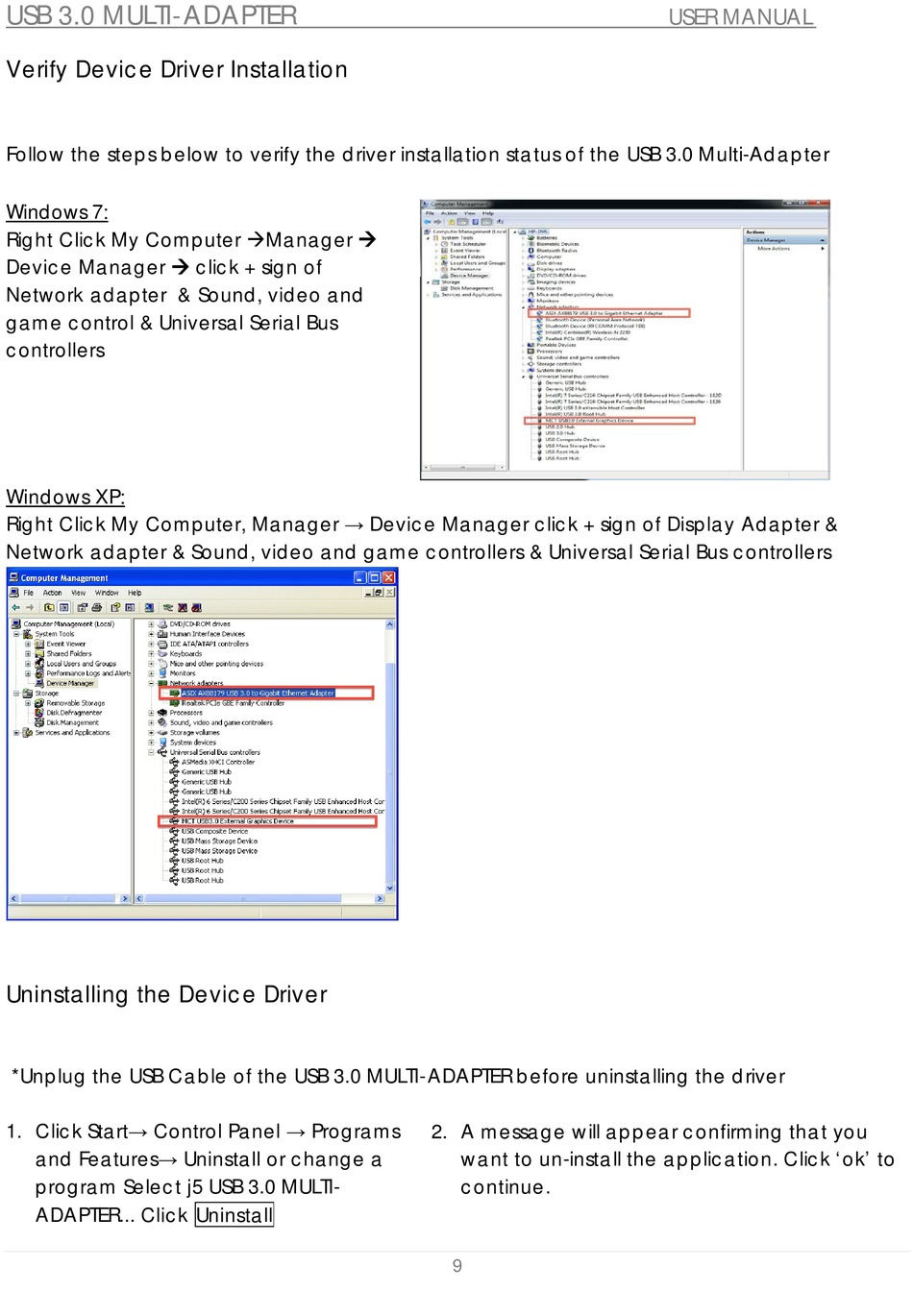The image size is (913, 1316).
Task: Select MCT USB3.0 External Graphics Device in Windows 7
Action: pos(589,421)
